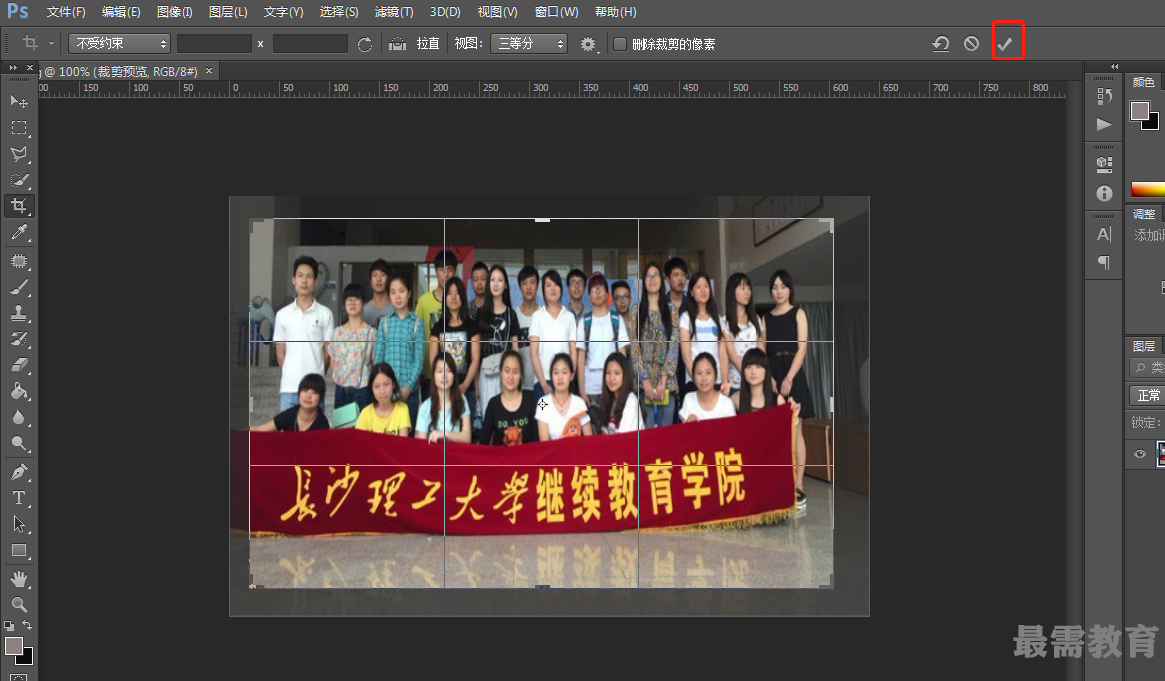Open the 不受约束 aspect ratio dropdown
1165x681 pixels.
tap(119, 44)
